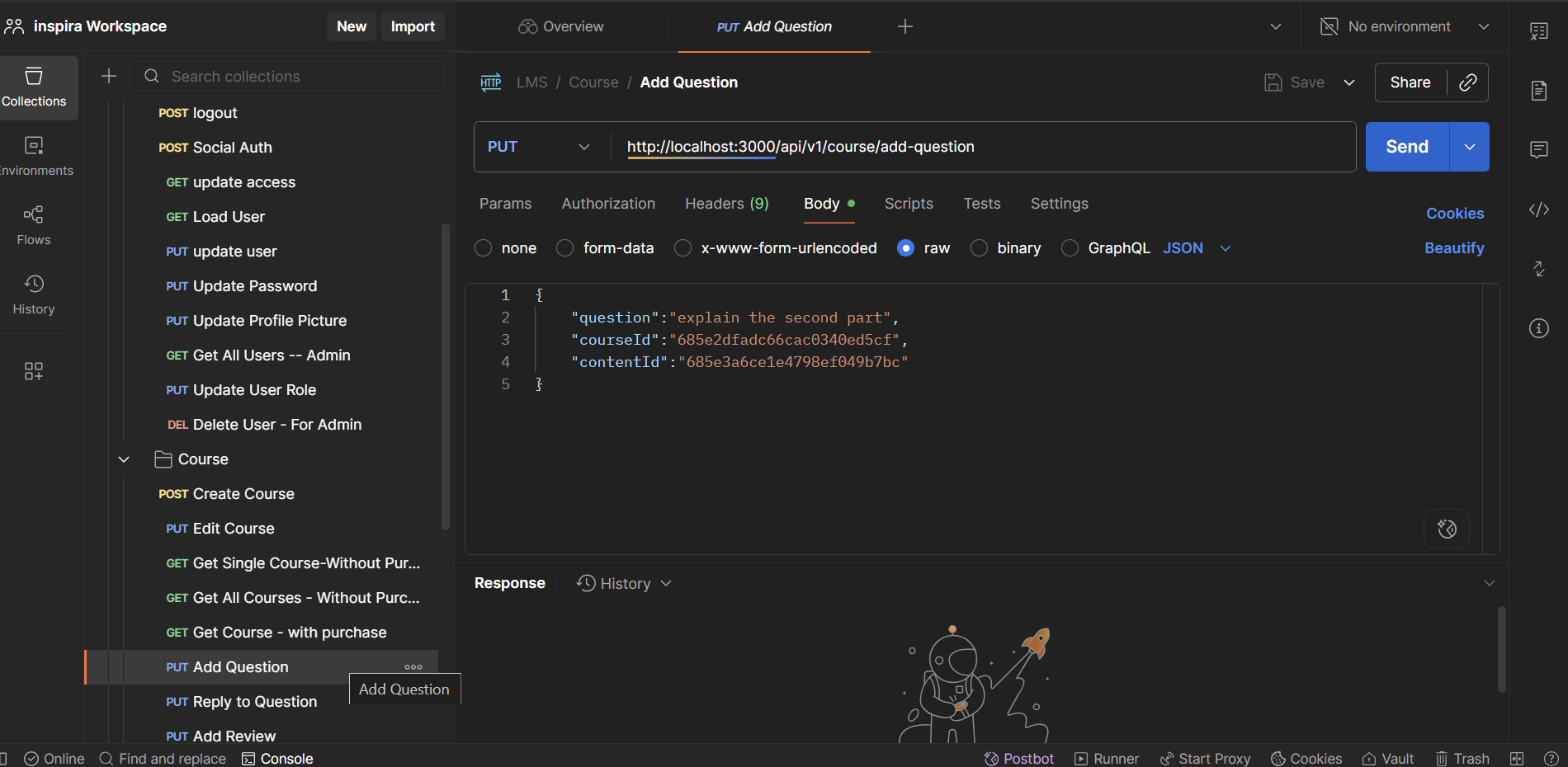Image resolution: width=1568 pixels, height=767 pixels.
Task: Open the comments icon in right sidebar
Action: (1538, 149)
